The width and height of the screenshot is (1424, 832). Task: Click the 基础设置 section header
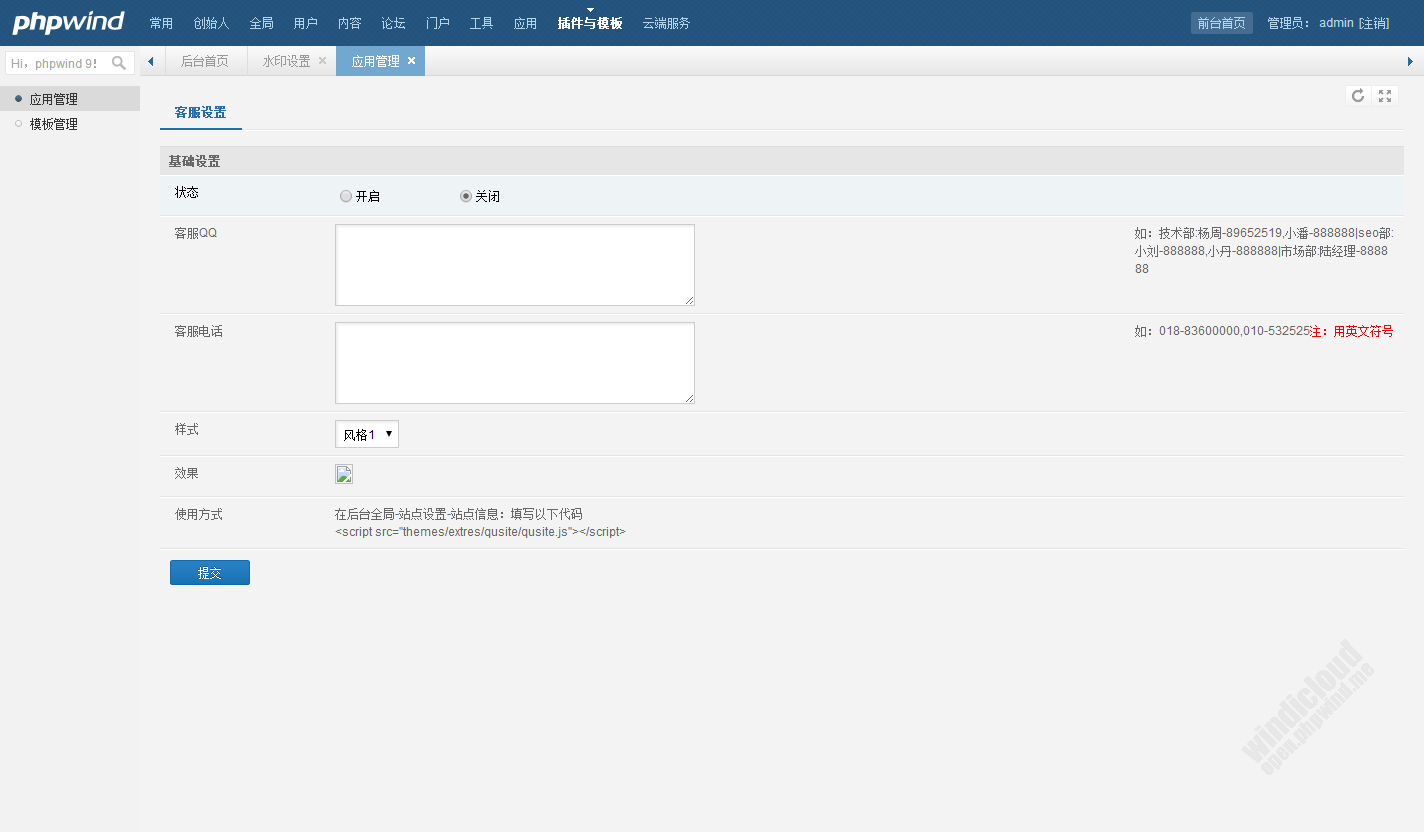pos(782,161)
